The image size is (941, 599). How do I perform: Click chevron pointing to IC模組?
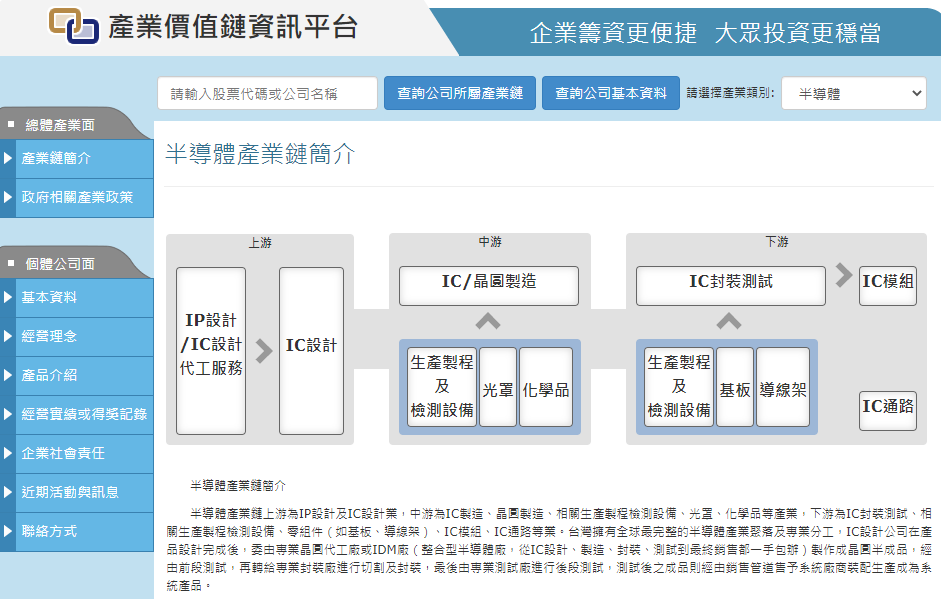pos(843,275)
